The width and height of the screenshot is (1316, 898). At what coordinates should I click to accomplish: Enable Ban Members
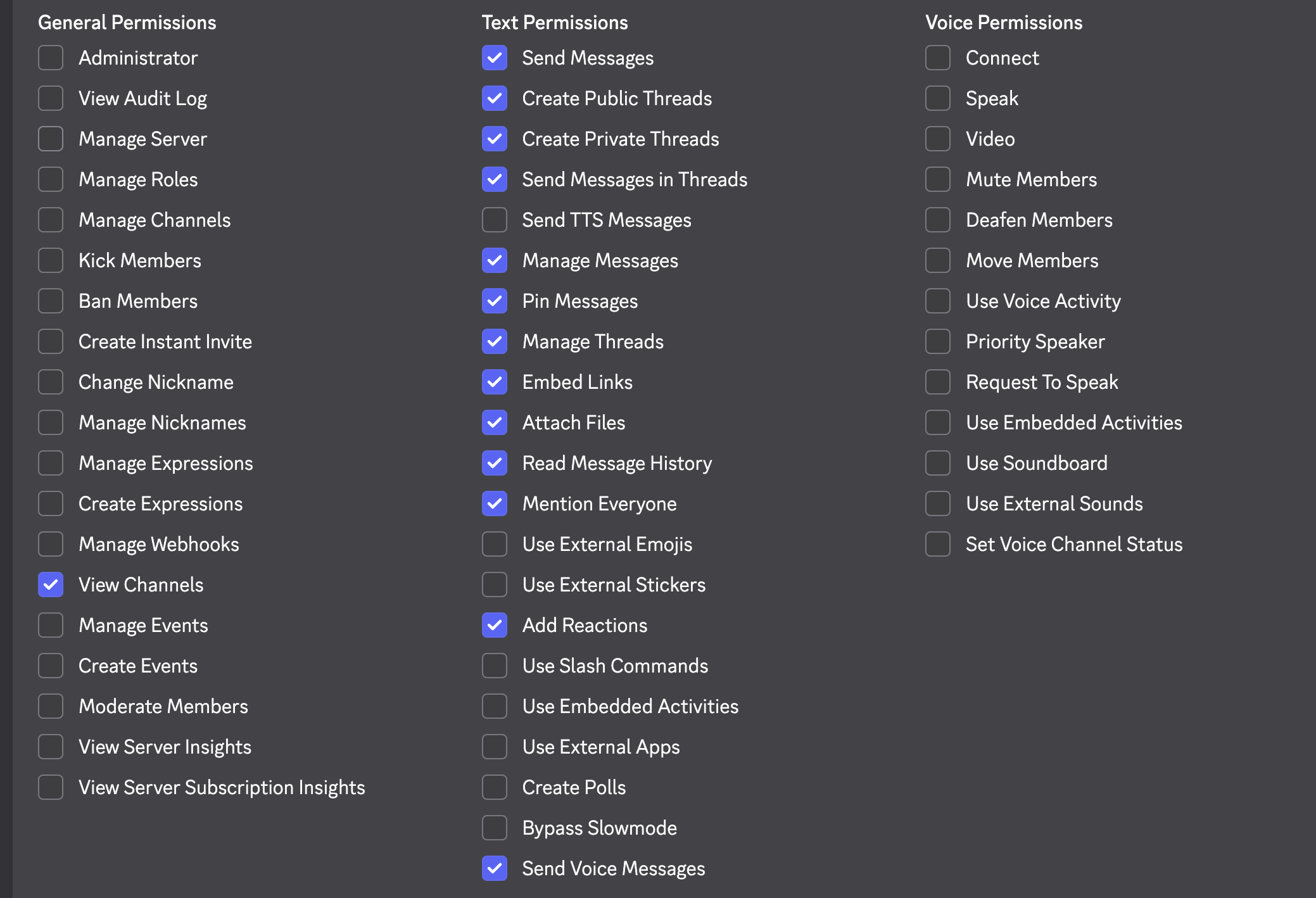(x=51, y=301)
